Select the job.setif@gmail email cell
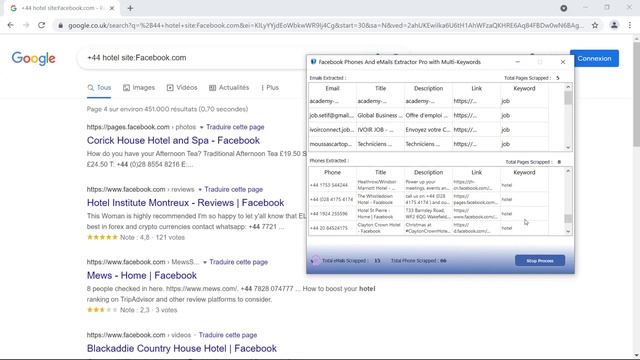This screenshot has width=640, height=360. pos(332,116)
